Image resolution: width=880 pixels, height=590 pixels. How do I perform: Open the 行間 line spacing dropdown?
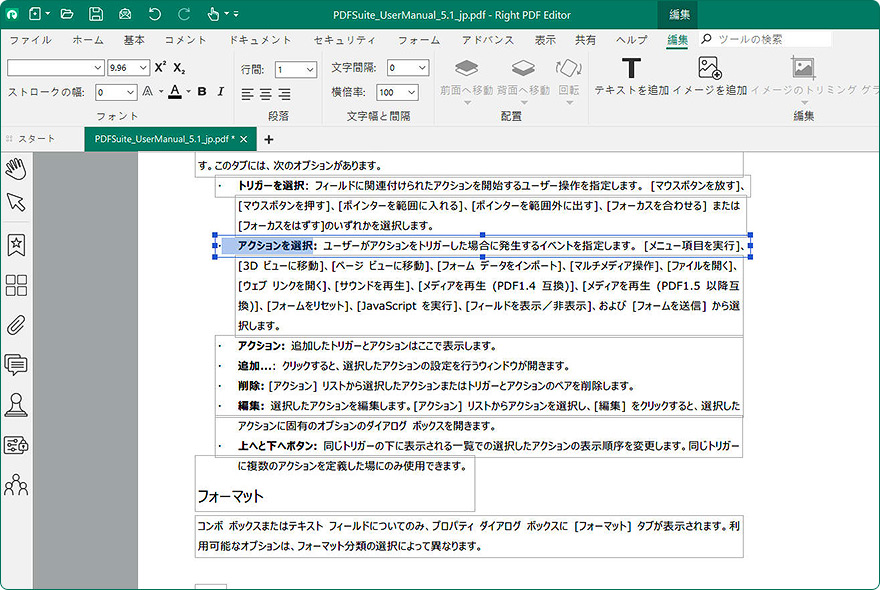tap(310, 70)
